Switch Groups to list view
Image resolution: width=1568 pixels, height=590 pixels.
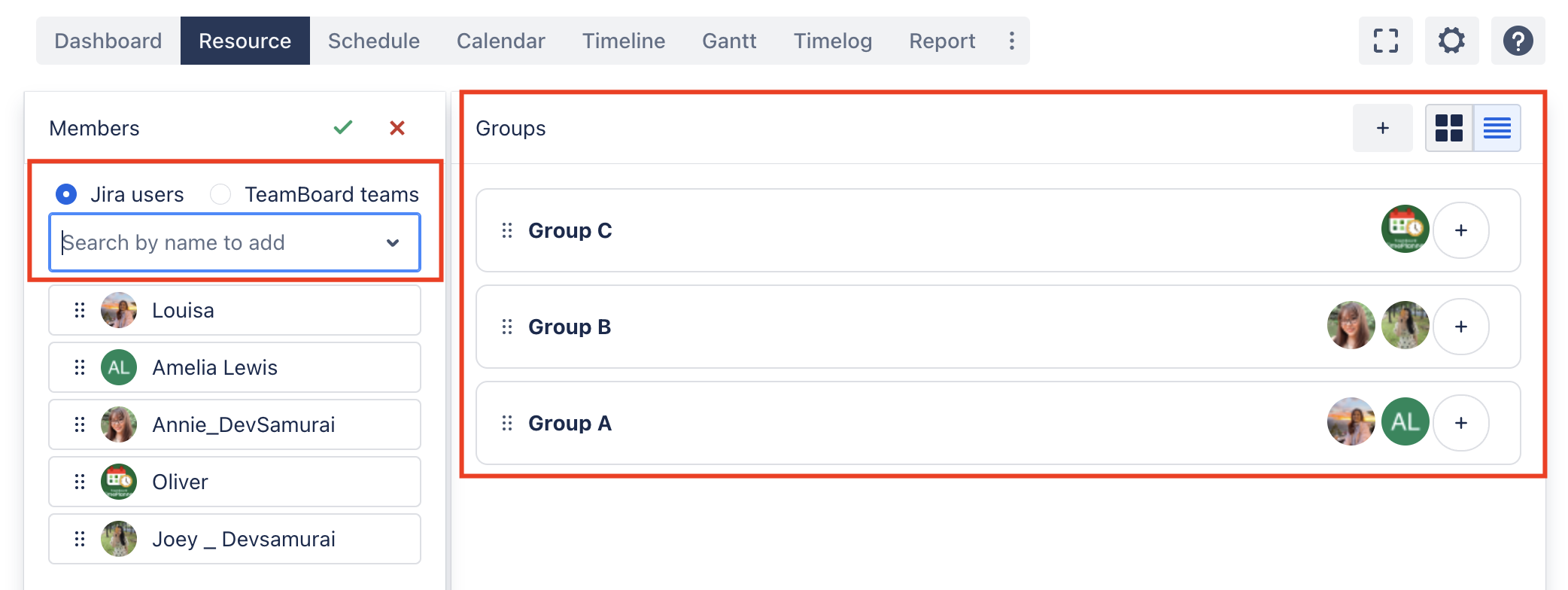pos(1497,128)
